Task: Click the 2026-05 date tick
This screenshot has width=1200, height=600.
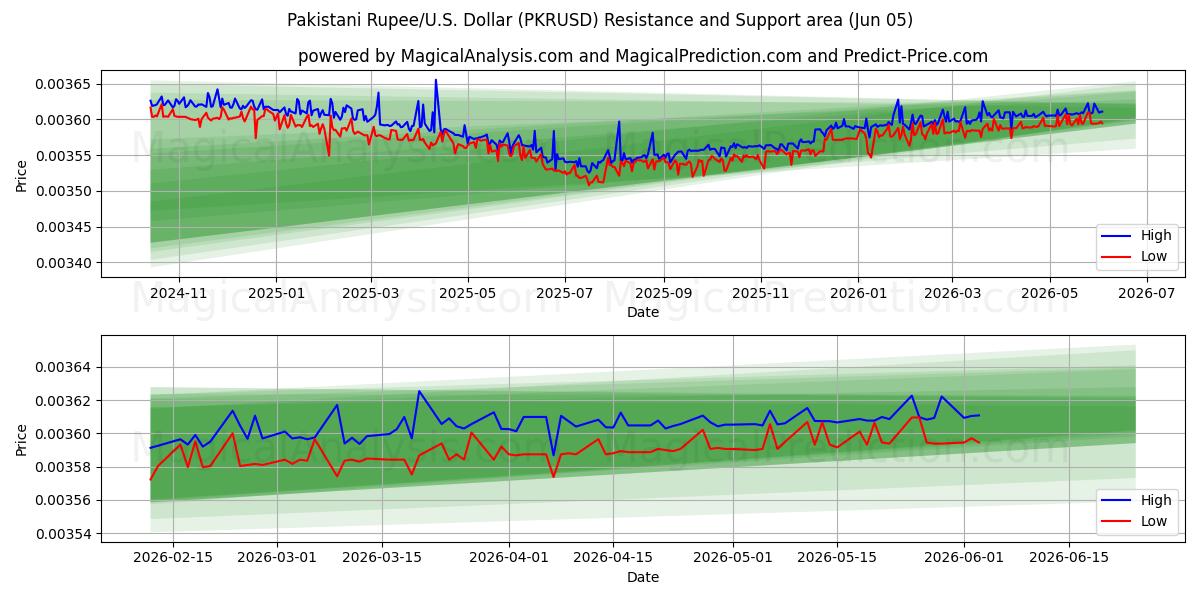Action: click(1049, 293)
